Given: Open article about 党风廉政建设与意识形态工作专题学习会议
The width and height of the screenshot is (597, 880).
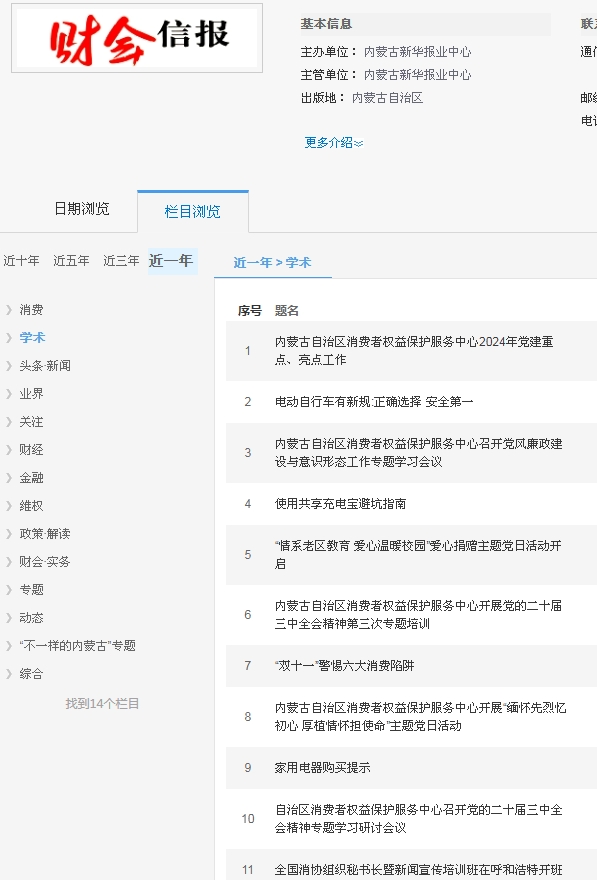Looking at the screenshot, I should point(419,453).
